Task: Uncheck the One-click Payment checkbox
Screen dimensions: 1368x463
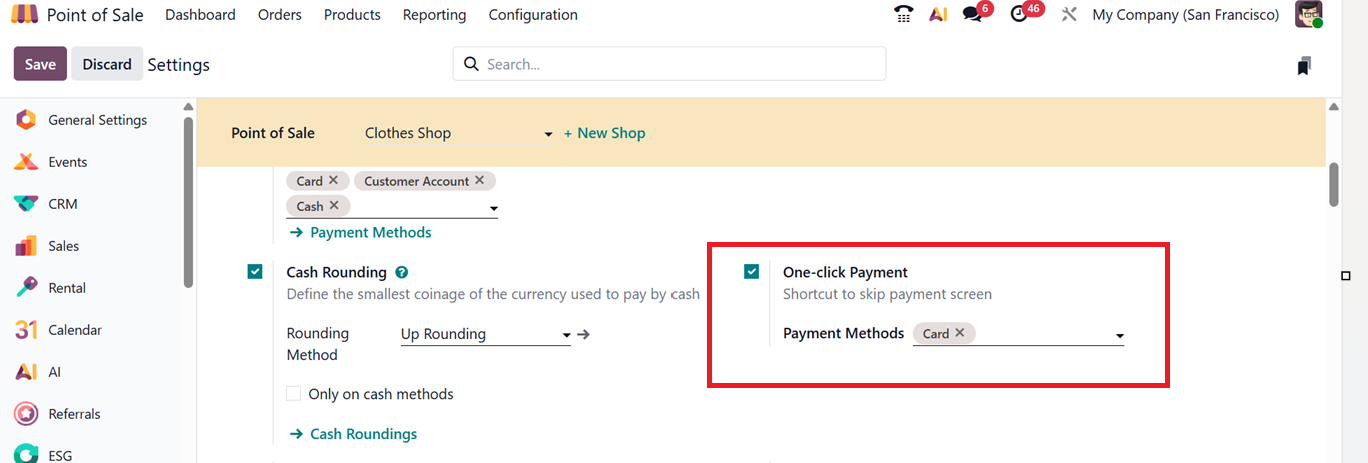Action: [752, 271]
